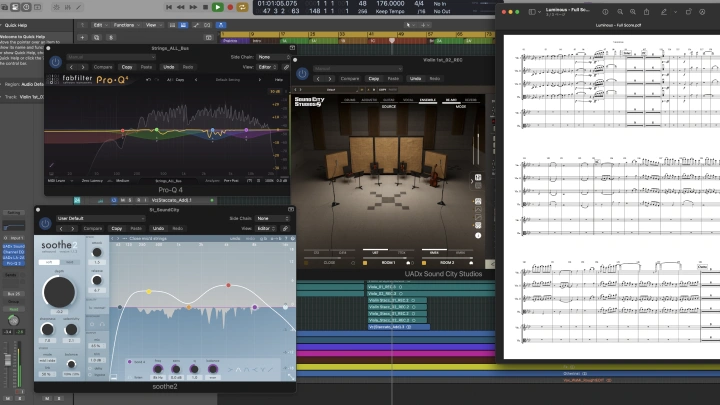Open the Functions menu in tracks area
This screenshot has height=405, width=720.
[126, 25]
